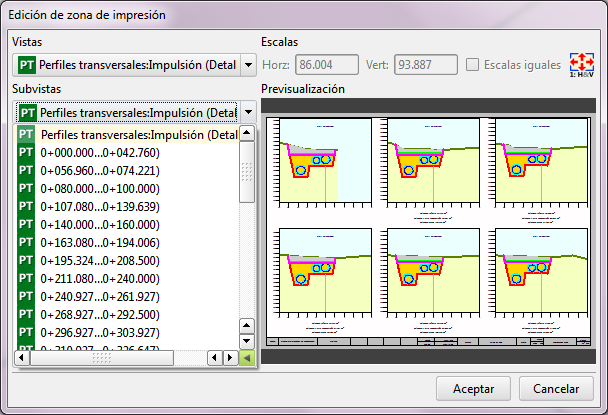Click the horizontal scrollbar thumb of list
The height and width of the screenshot is (415, 608).
pyautogui.click(x=100, y=358)
